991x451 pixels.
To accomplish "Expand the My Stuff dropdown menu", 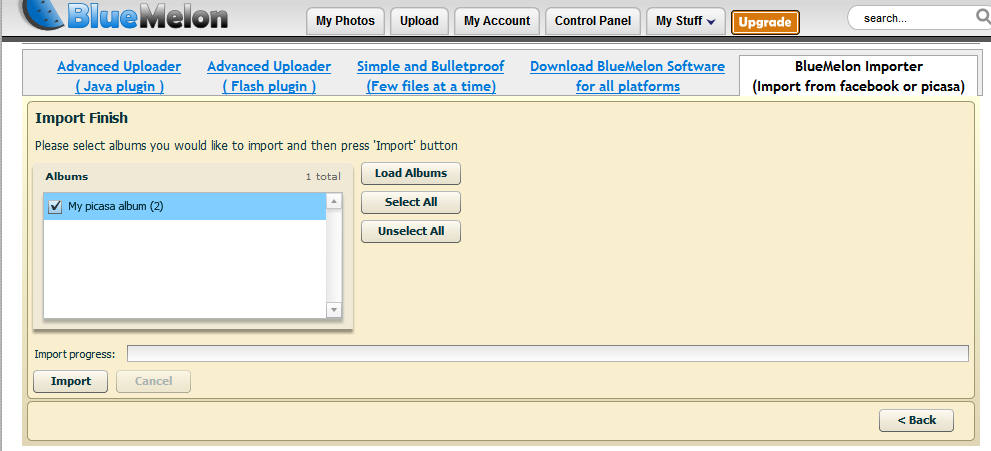I will coord(685,21).
